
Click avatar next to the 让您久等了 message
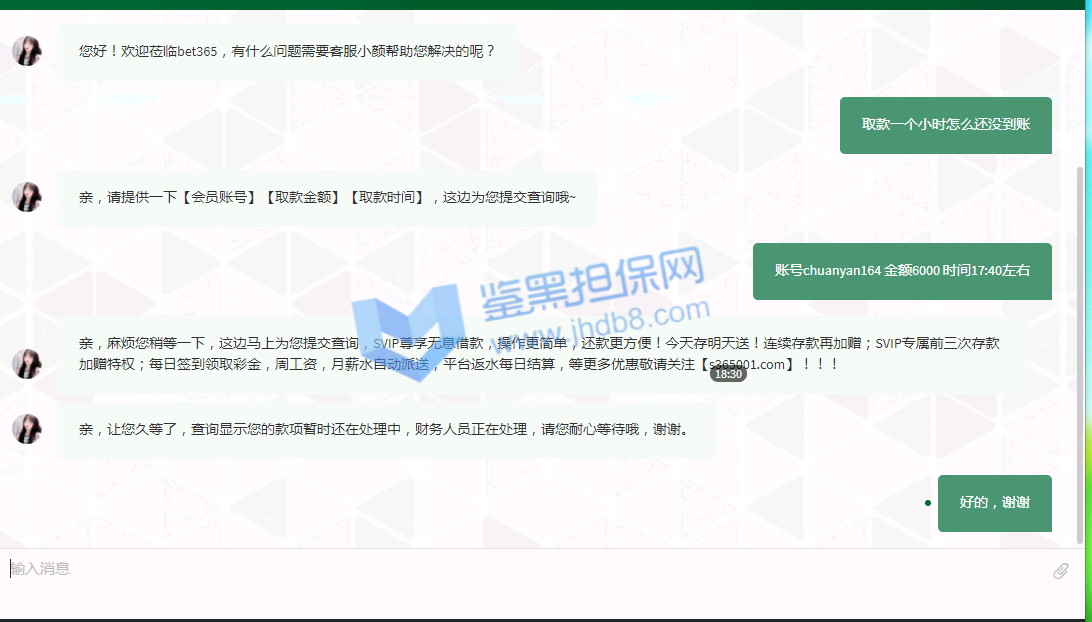click(x=27, y=429)
